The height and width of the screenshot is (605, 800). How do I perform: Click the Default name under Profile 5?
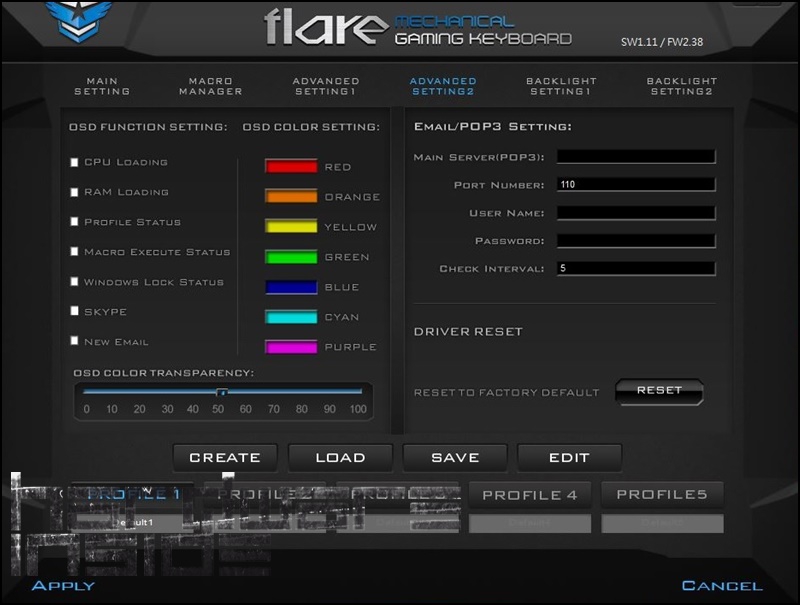(x=662, y=523)
